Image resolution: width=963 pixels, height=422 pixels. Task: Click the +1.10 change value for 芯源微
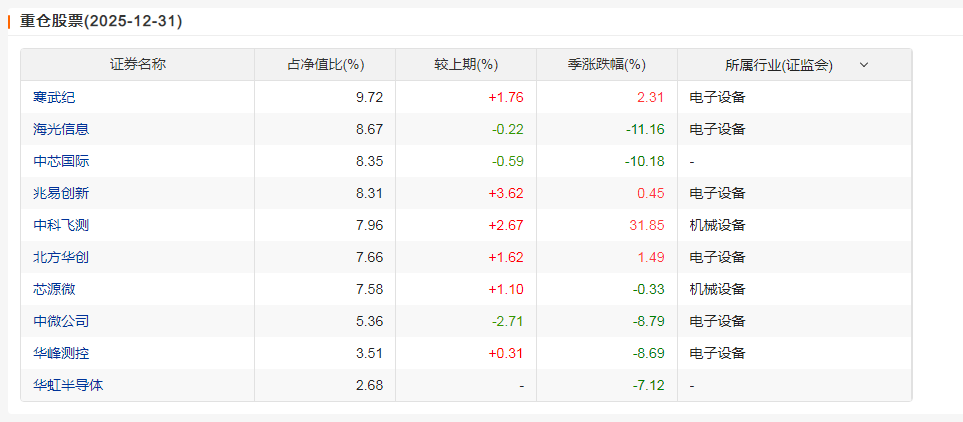click(506, 289)
